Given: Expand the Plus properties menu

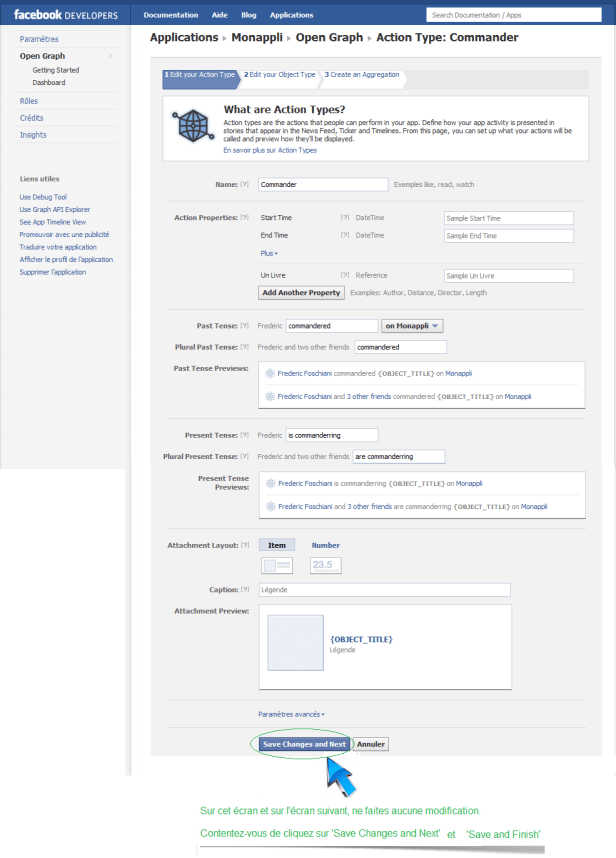Looking at the screenshot, I should (269, 253).
